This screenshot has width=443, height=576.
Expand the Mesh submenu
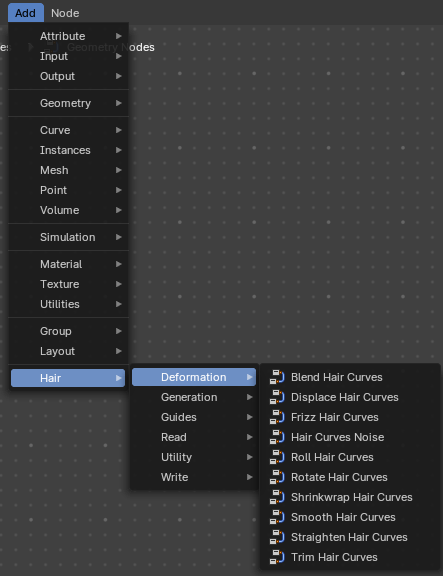[68, 170]
